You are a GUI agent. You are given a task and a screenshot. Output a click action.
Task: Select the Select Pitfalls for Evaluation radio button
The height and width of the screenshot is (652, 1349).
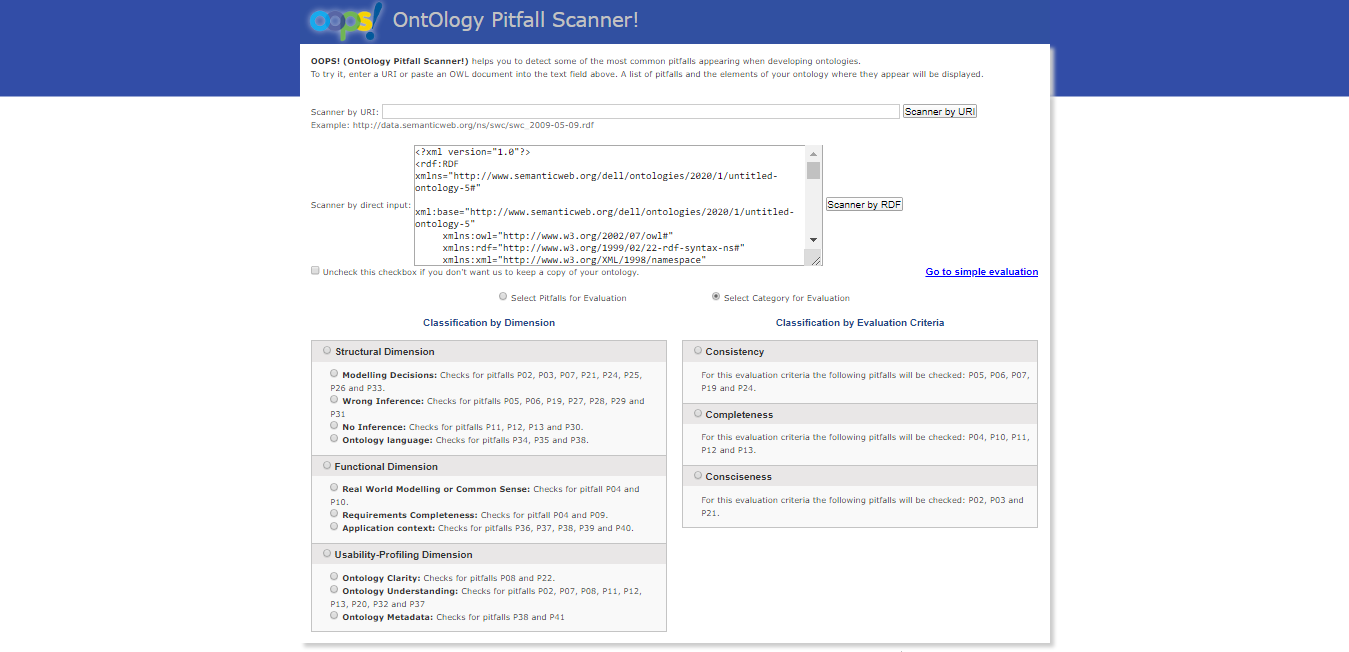[503, 297]
